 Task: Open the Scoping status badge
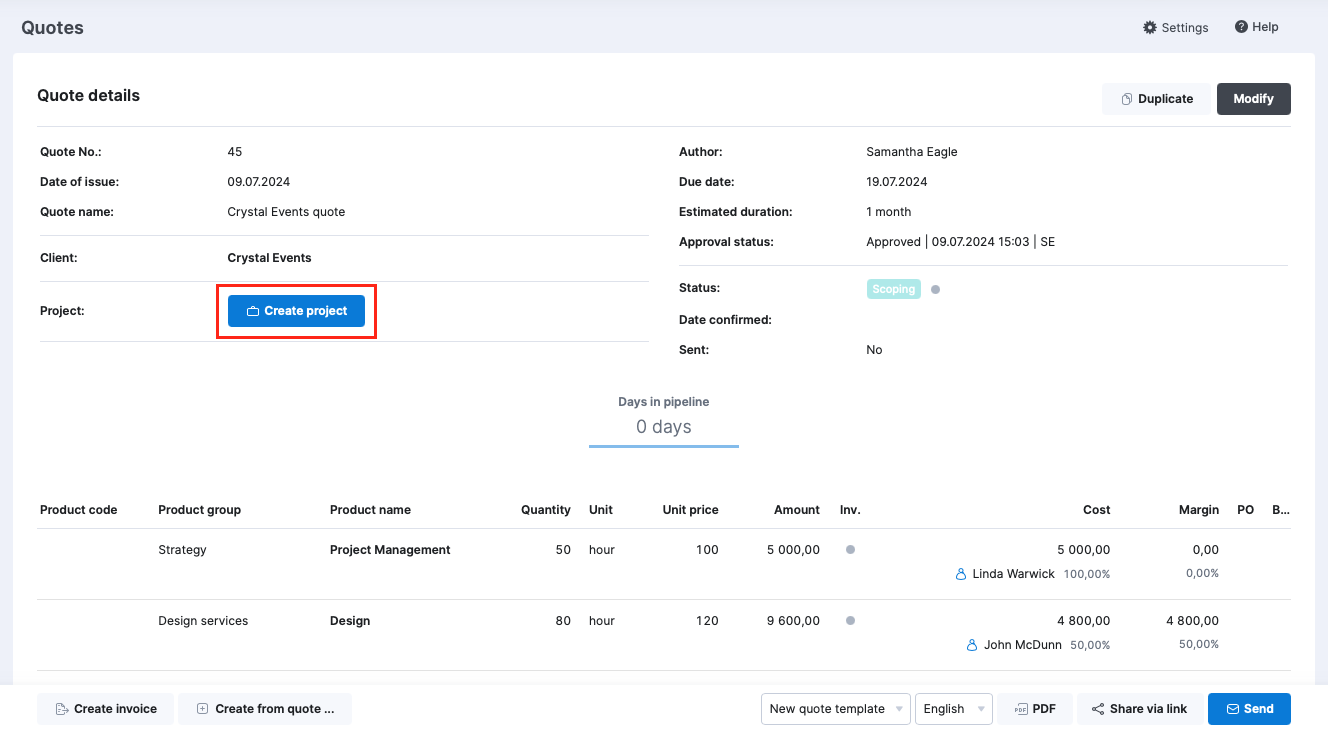pos(893,289)
